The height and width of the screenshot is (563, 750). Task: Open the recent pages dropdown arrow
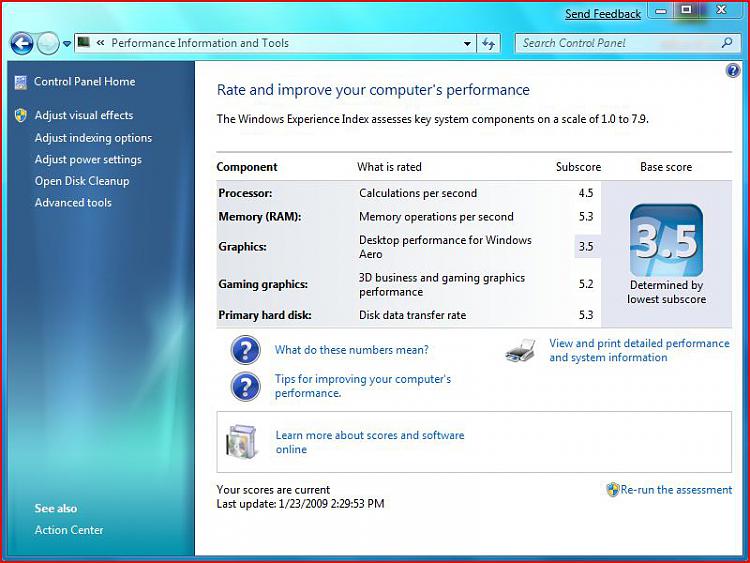67,44
